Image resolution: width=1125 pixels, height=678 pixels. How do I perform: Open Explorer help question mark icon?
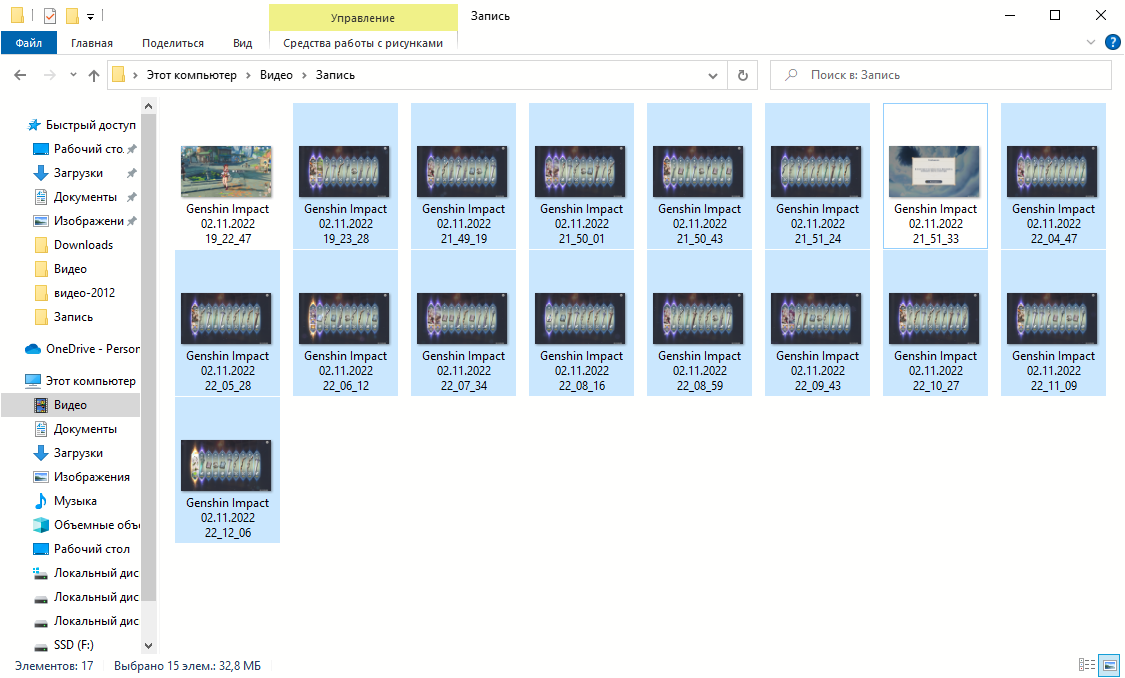(1112, 42)
